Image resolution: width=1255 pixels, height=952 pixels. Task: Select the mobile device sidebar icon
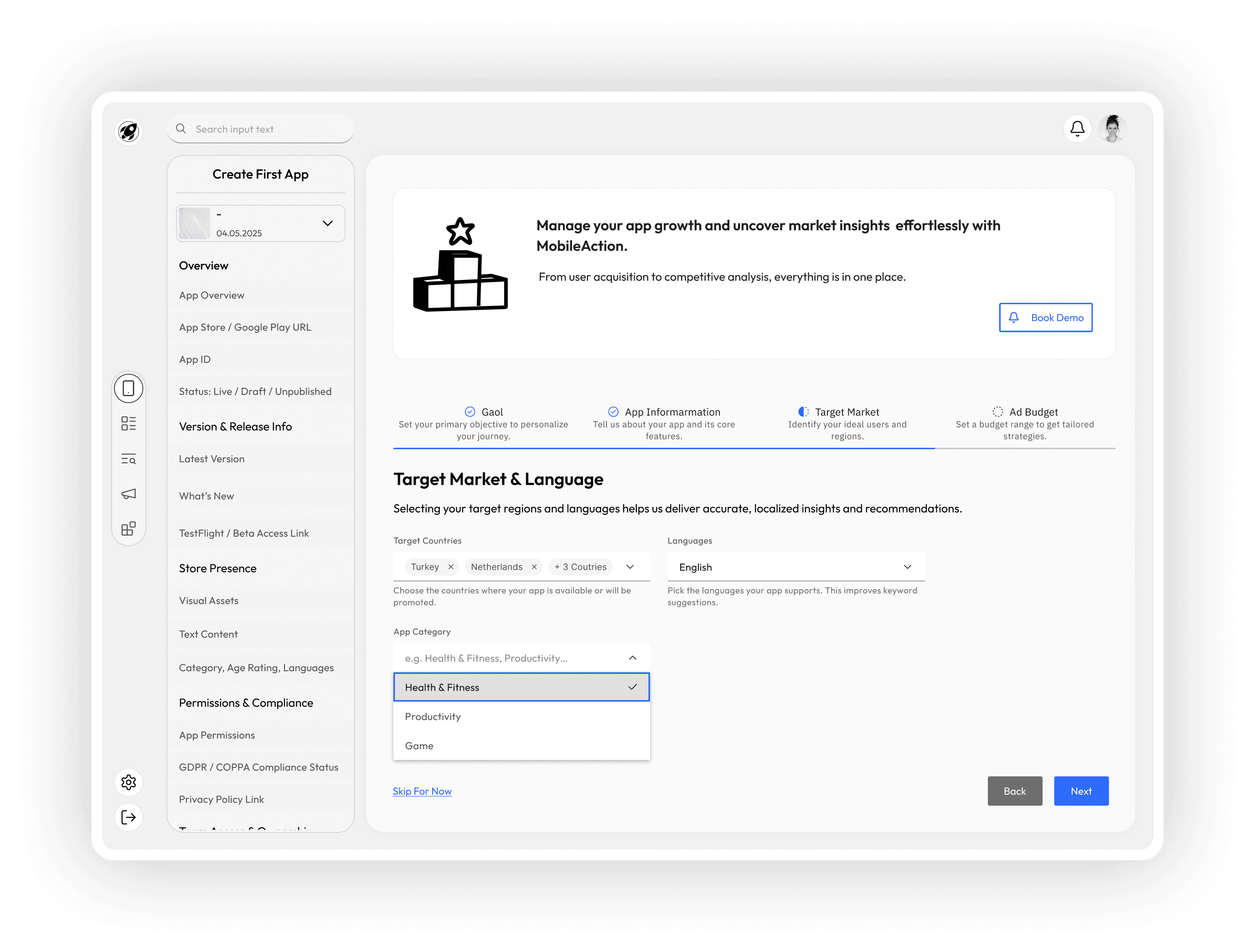129,388
